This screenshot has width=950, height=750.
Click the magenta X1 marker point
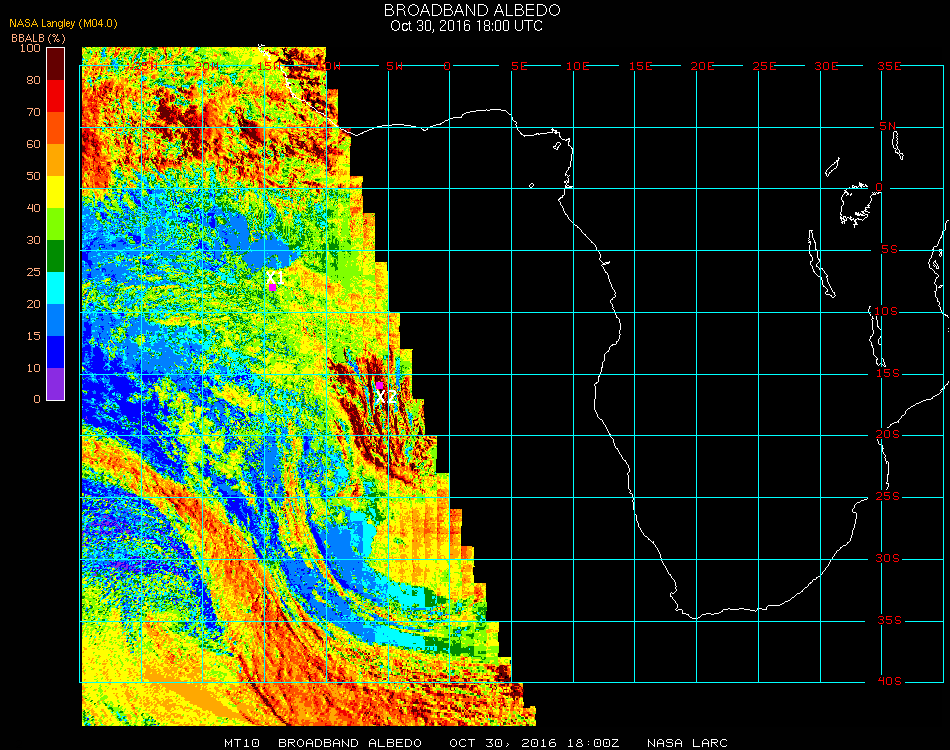click(273, 287)
